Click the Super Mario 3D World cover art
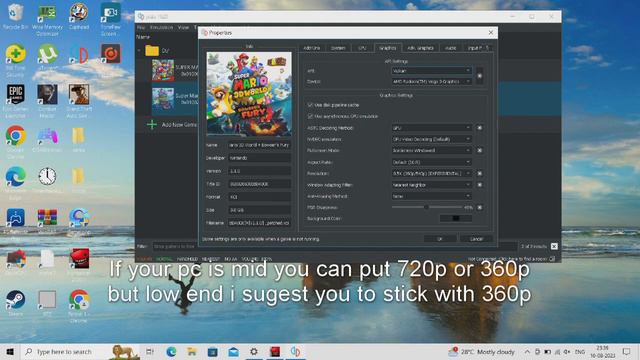The height and width of the screenshot is (360, 640). (249, 94)
